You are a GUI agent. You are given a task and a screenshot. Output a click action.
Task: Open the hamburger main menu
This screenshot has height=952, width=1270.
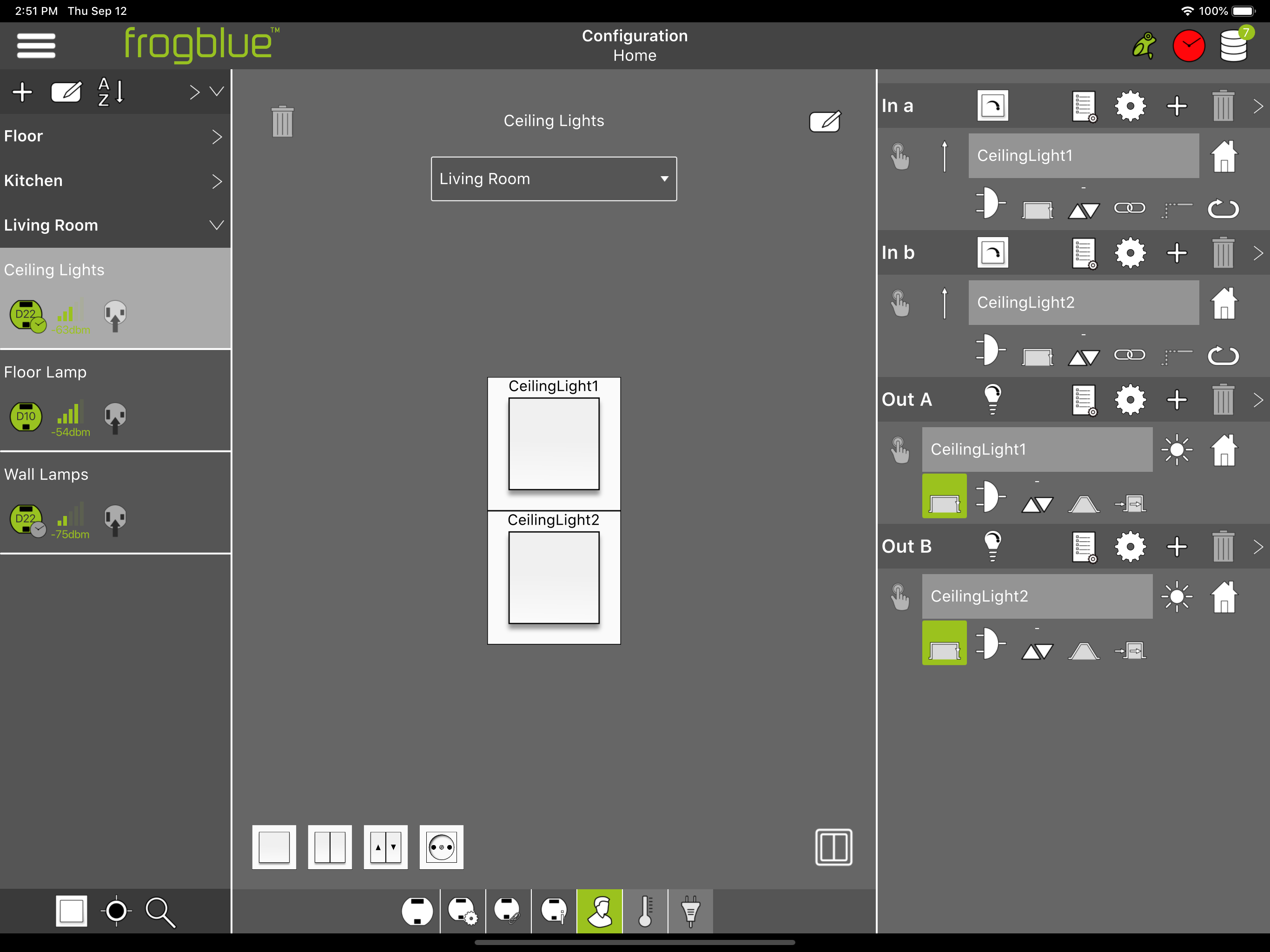tap(36, 46)
